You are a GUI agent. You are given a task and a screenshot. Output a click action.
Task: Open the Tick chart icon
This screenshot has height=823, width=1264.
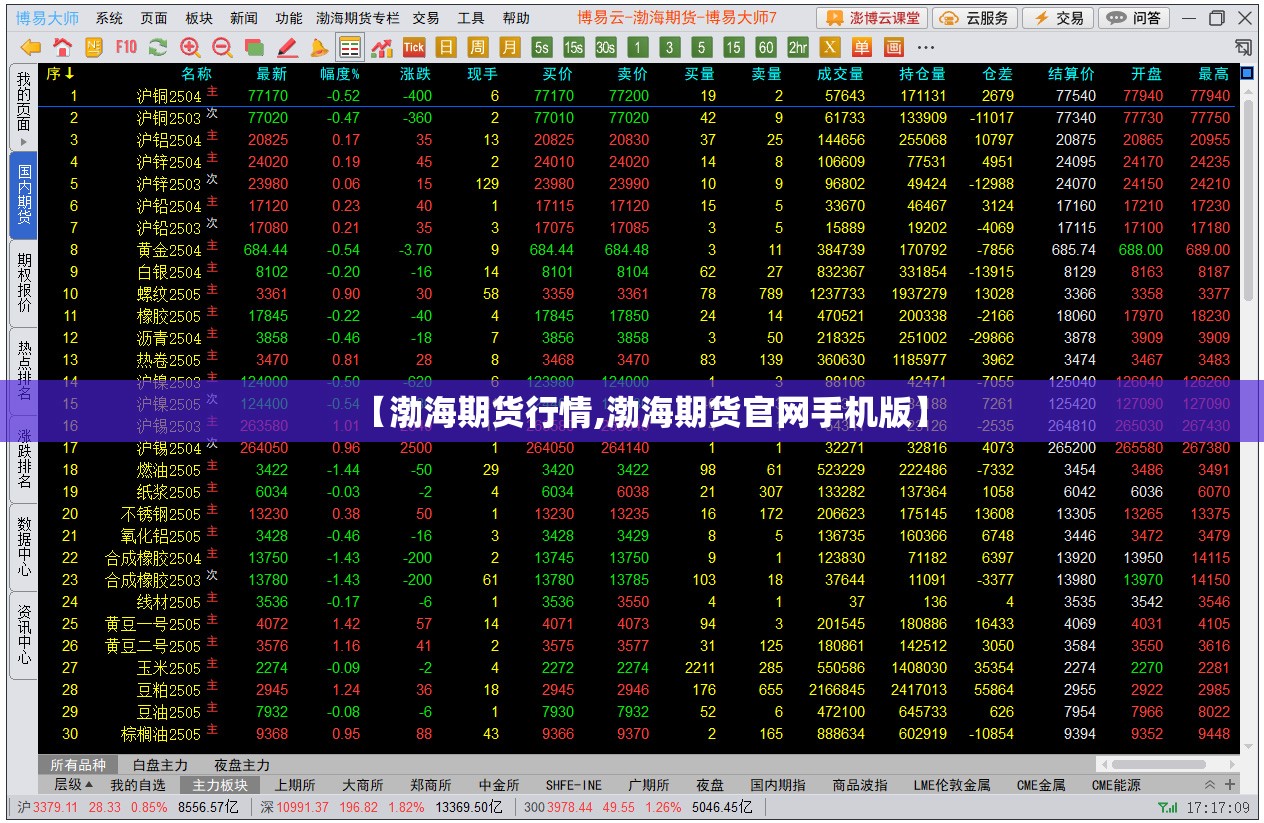point(414,47)
